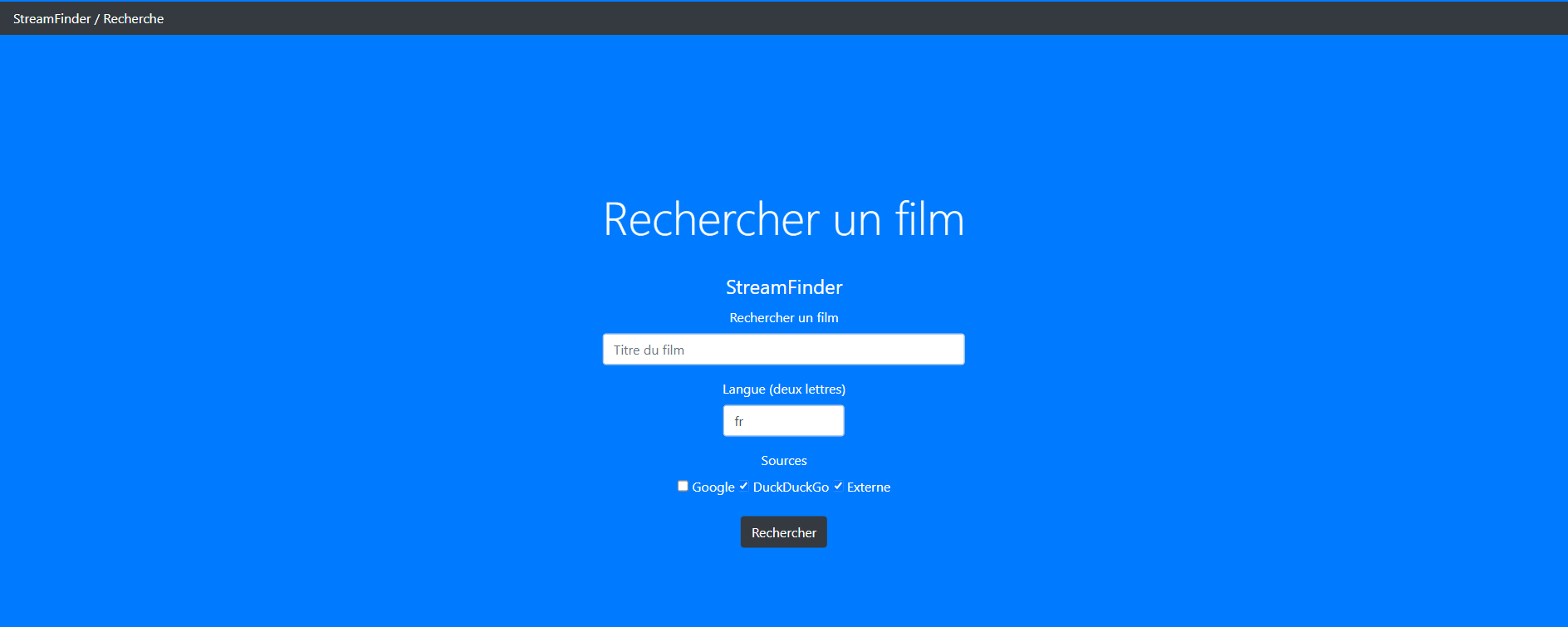Enable the Google source checkbox
This screenshot has height=627, width=1568.
click(x=683, y=486)
